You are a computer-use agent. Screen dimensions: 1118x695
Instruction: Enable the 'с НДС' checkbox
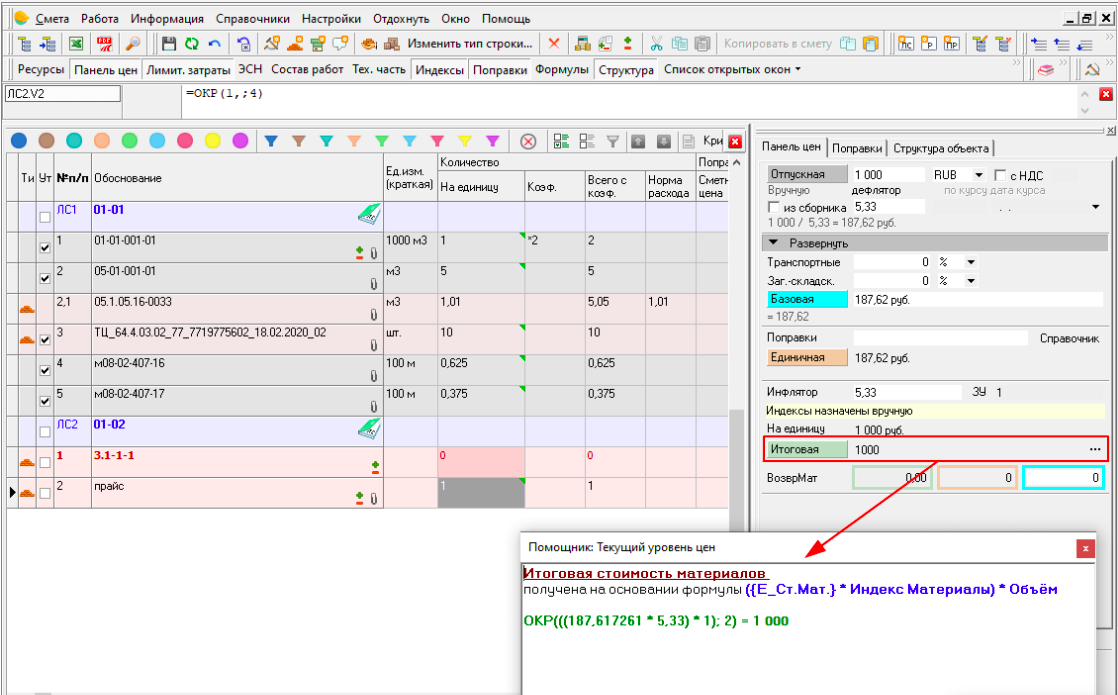tap(1001, 175)
